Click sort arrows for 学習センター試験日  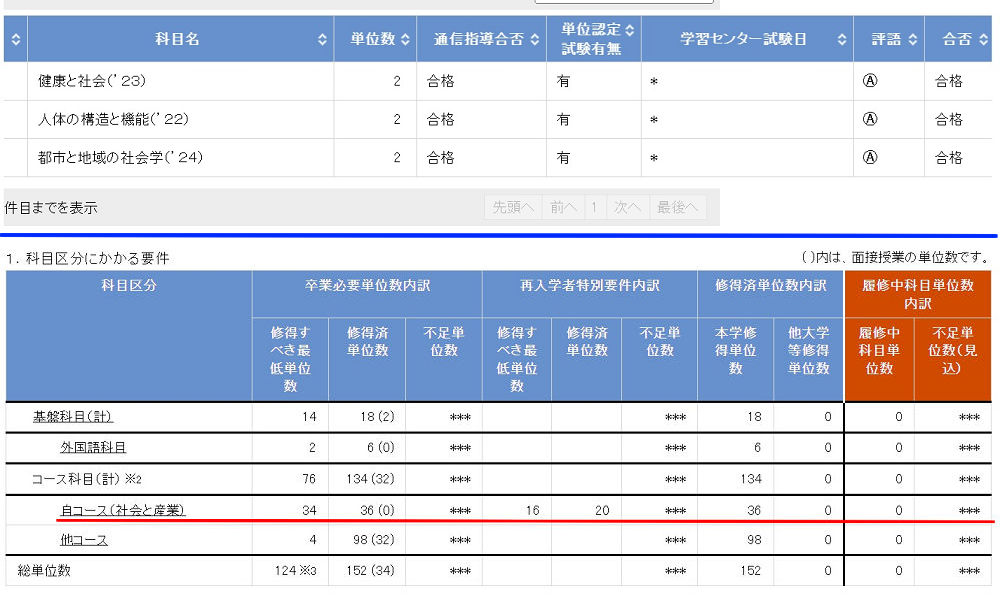coord(841,40)
